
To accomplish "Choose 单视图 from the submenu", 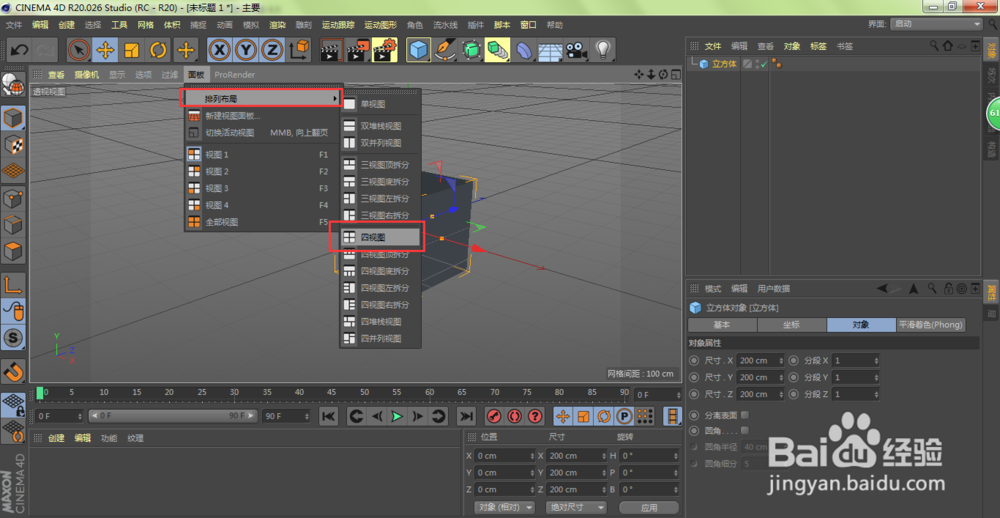I will 381,103.
